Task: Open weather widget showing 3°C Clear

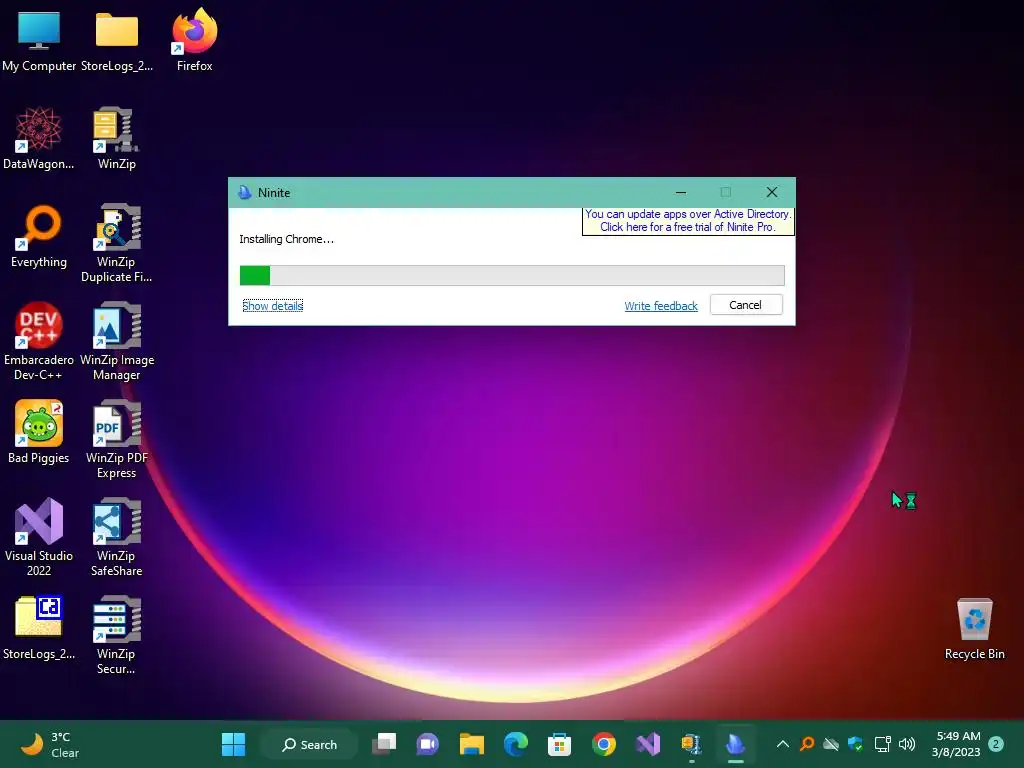Action: coord(49,744)
